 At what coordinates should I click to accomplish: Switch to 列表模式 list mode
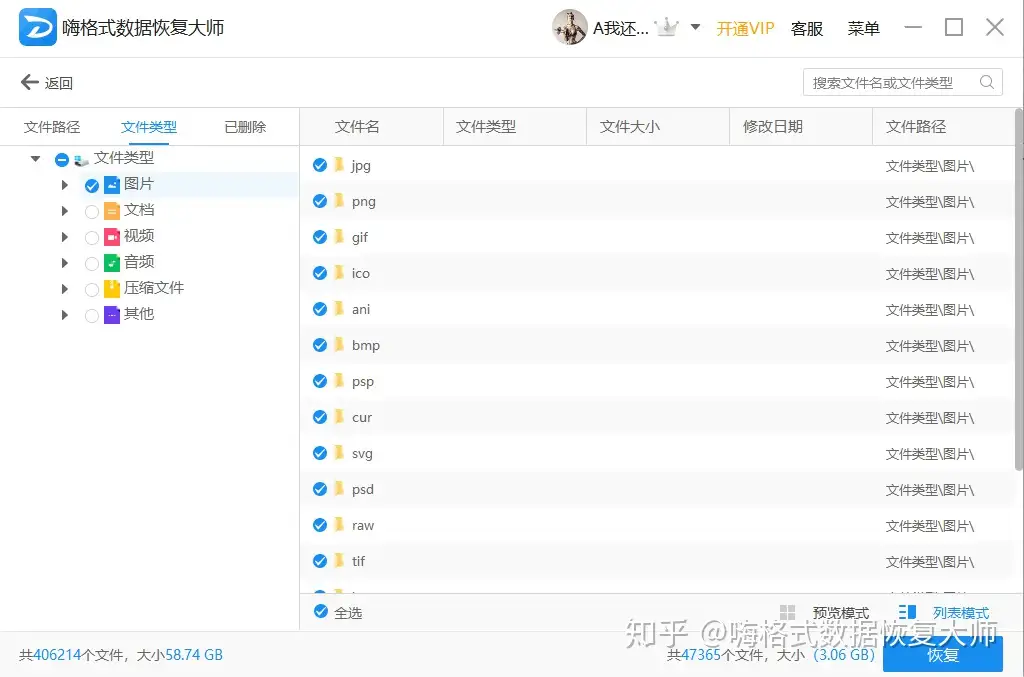tap(961, 613)
